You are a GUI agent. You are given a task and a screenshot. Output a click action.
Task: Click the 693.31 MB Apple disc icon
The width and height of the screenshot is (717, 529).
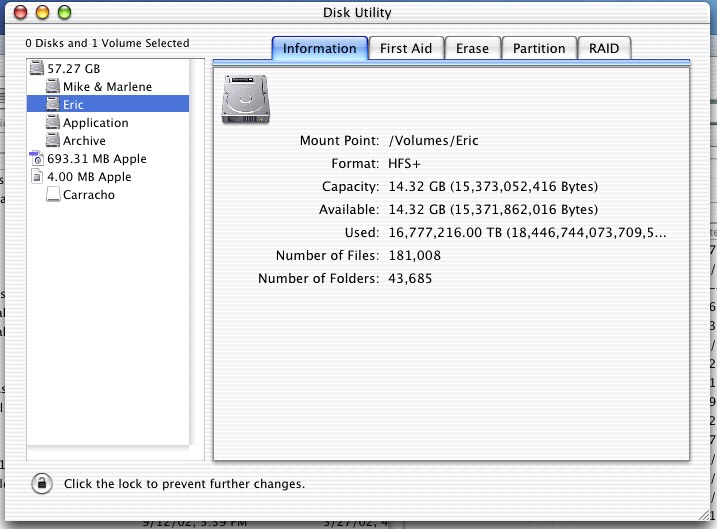37,158
